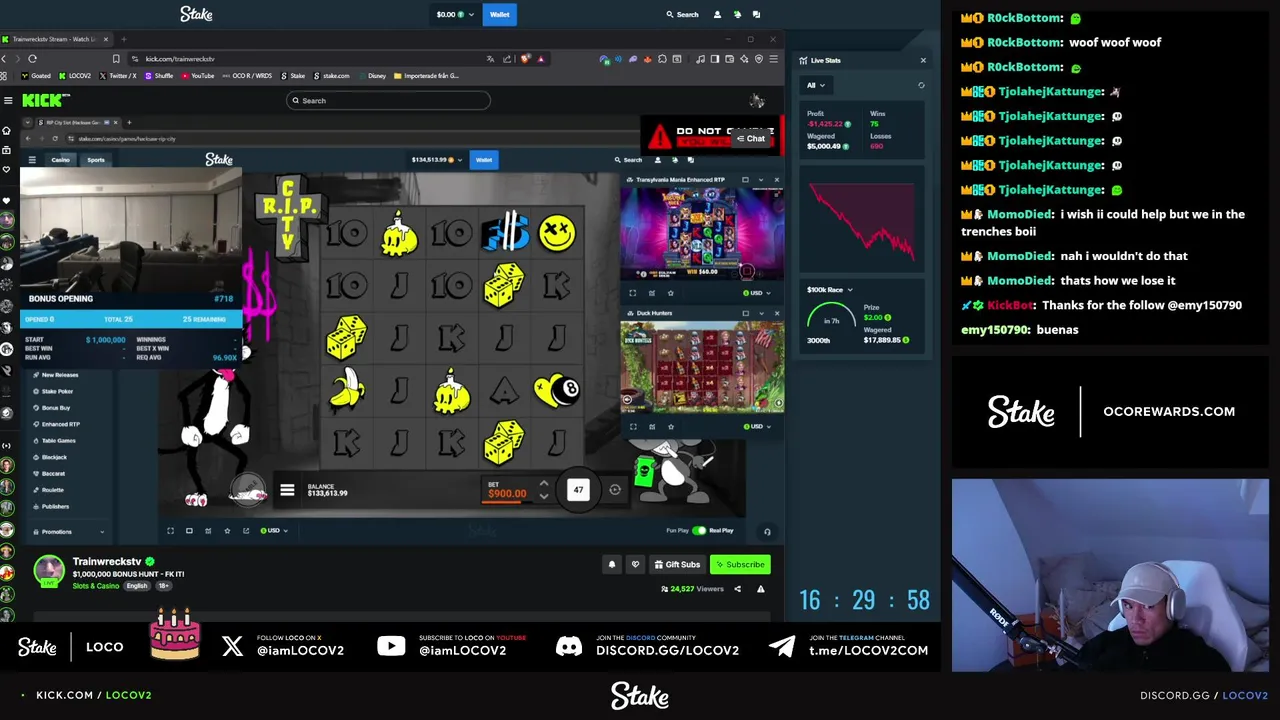Click live stats icon under the main game

208,531
